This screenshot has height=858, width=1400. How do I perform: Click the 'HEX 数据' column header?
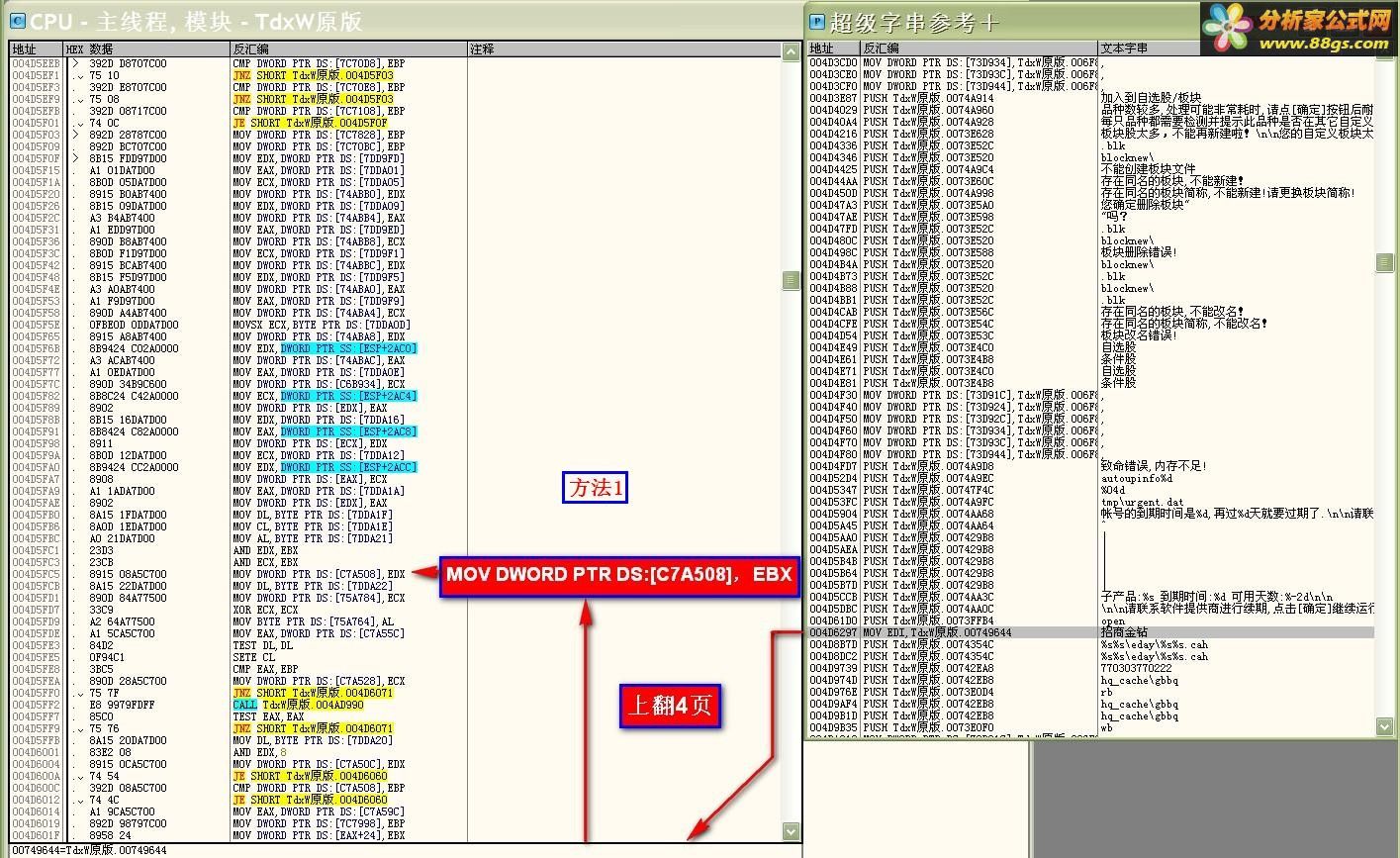click(146, 48)
